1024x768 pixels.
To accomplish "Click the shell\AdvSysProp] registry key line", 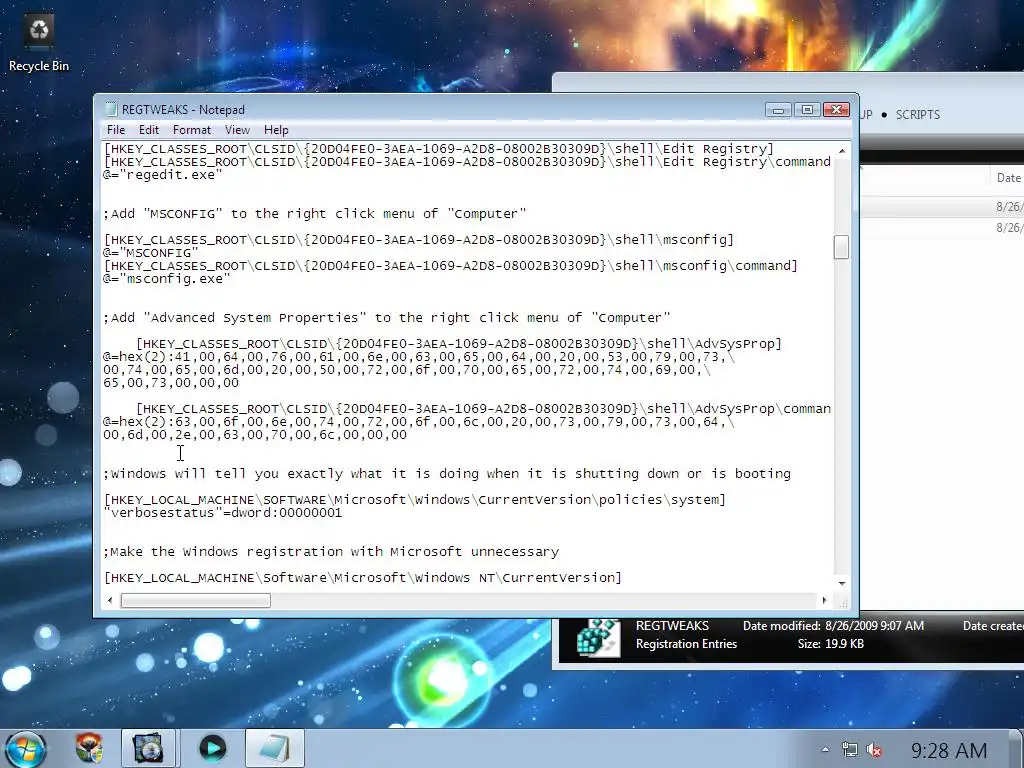I will 458,344.
